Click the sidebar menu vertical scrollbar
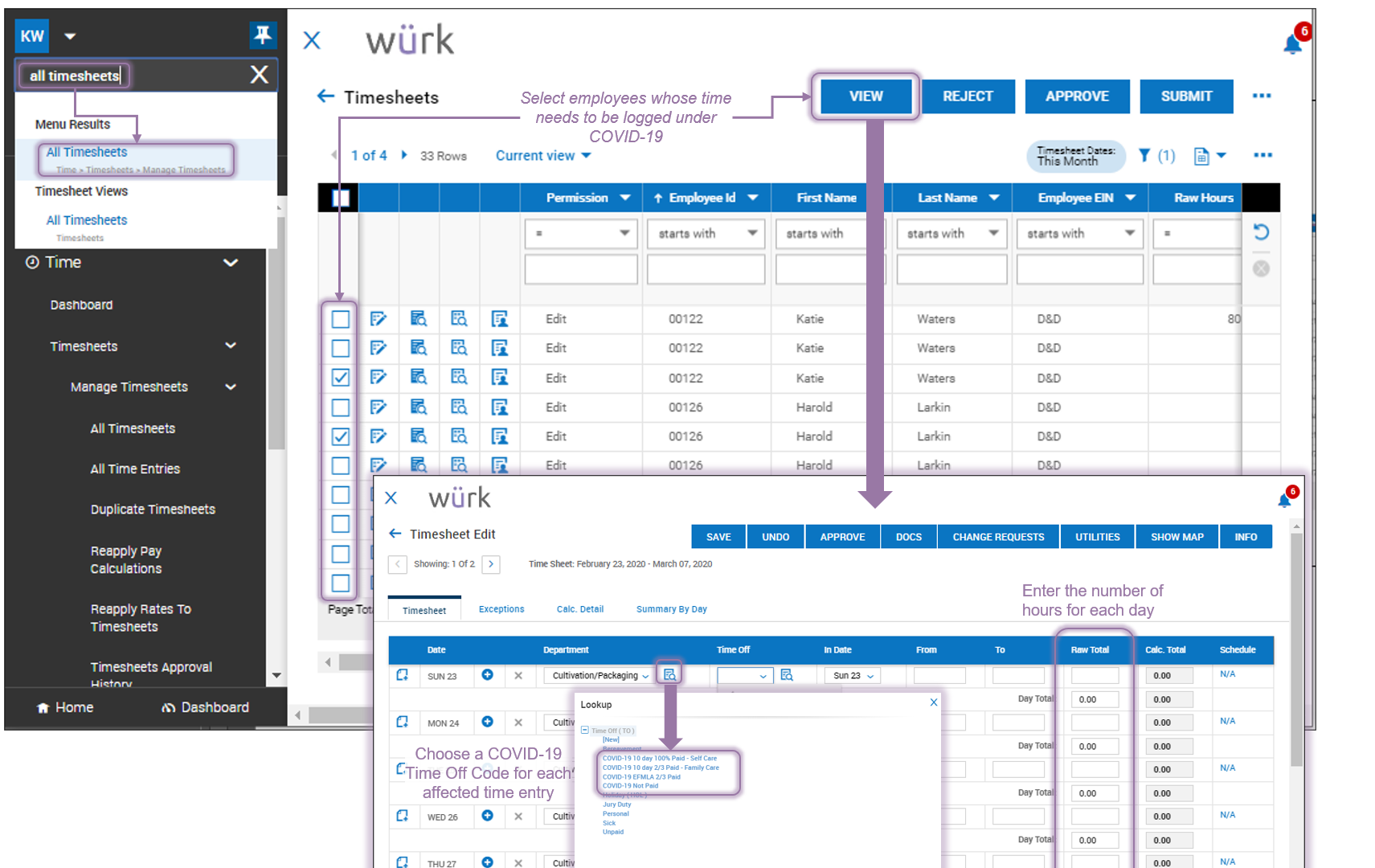 (276, 334)
